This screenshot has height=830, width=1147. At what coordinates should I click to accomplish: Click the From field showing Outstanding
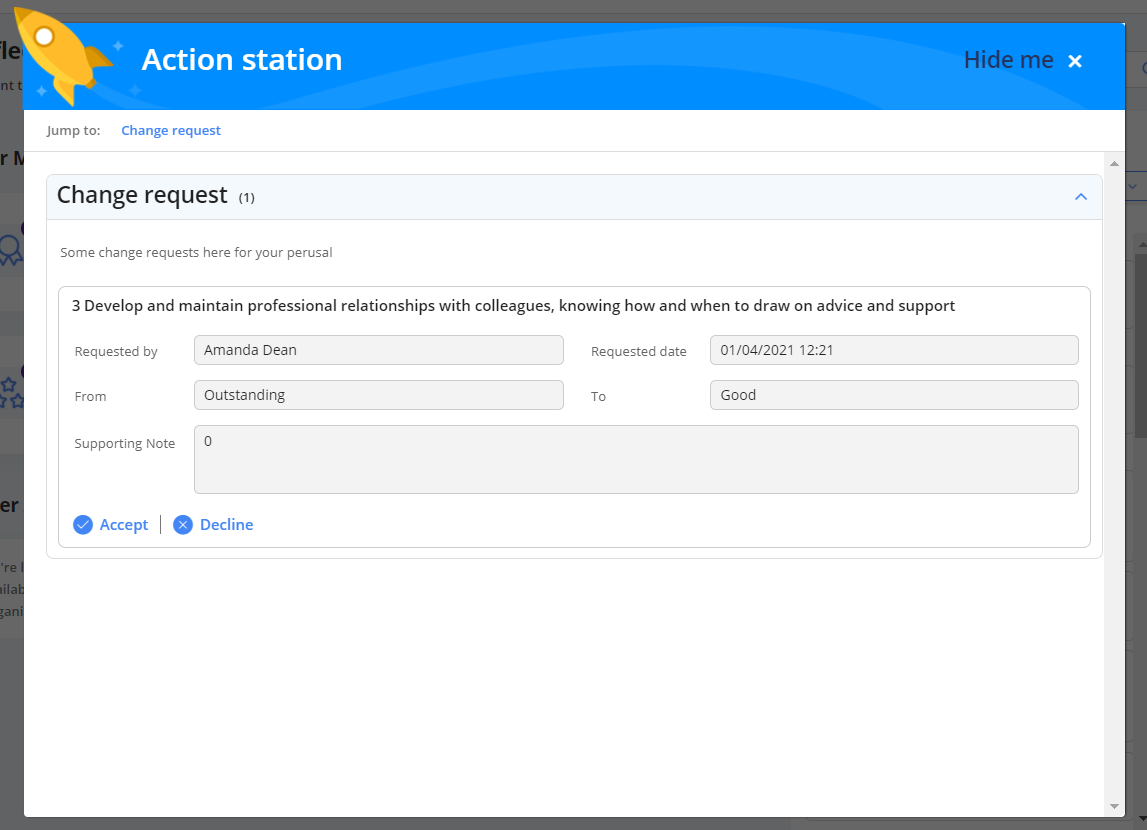click(x=379, y=395)
